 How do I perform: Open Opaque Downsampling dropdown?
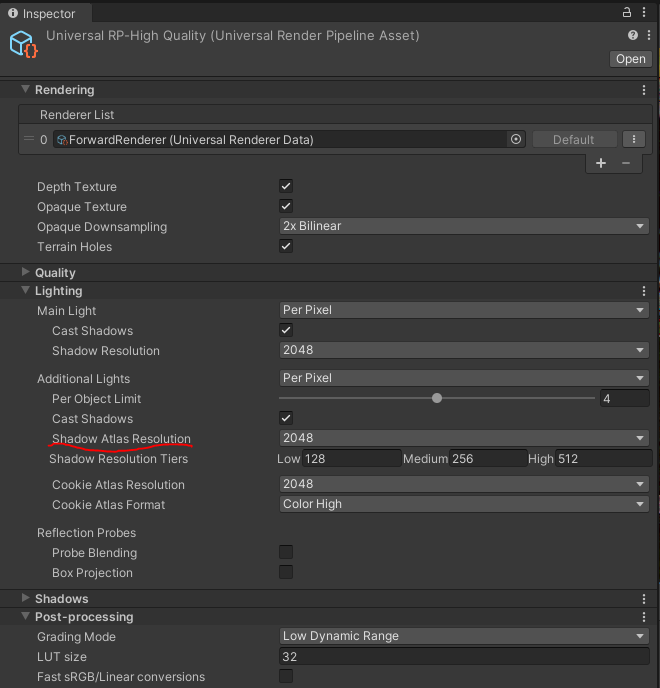(x=464, y=226)
